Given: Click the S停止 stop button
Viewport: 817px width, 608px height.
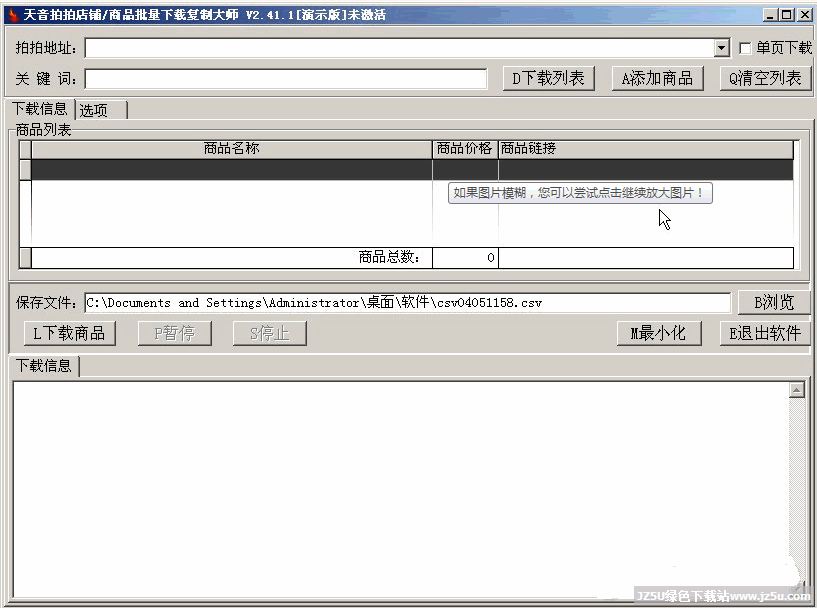Looking at the screenshot, I should 269,333.
